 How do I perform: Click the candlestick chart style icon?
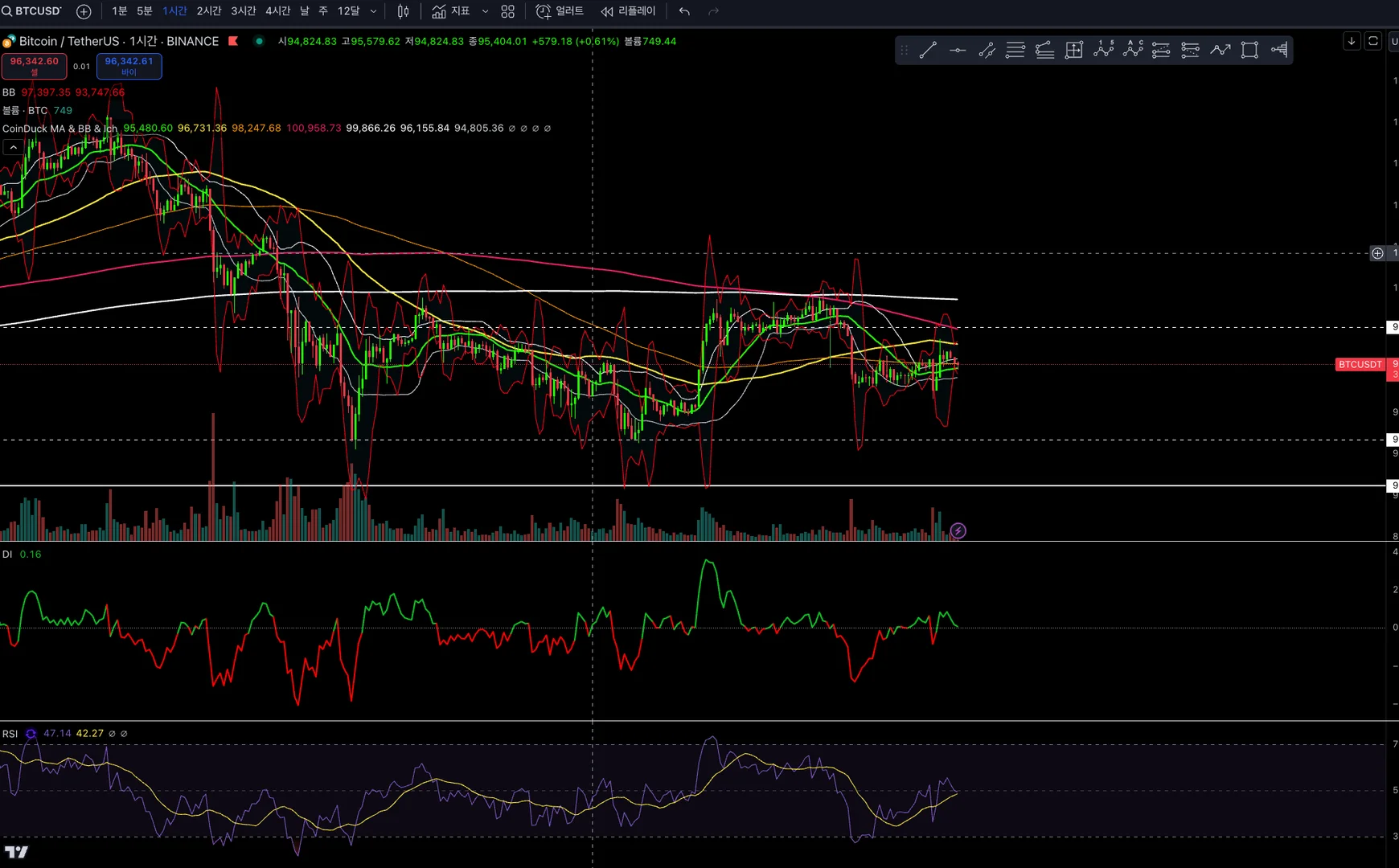point(403,11)
